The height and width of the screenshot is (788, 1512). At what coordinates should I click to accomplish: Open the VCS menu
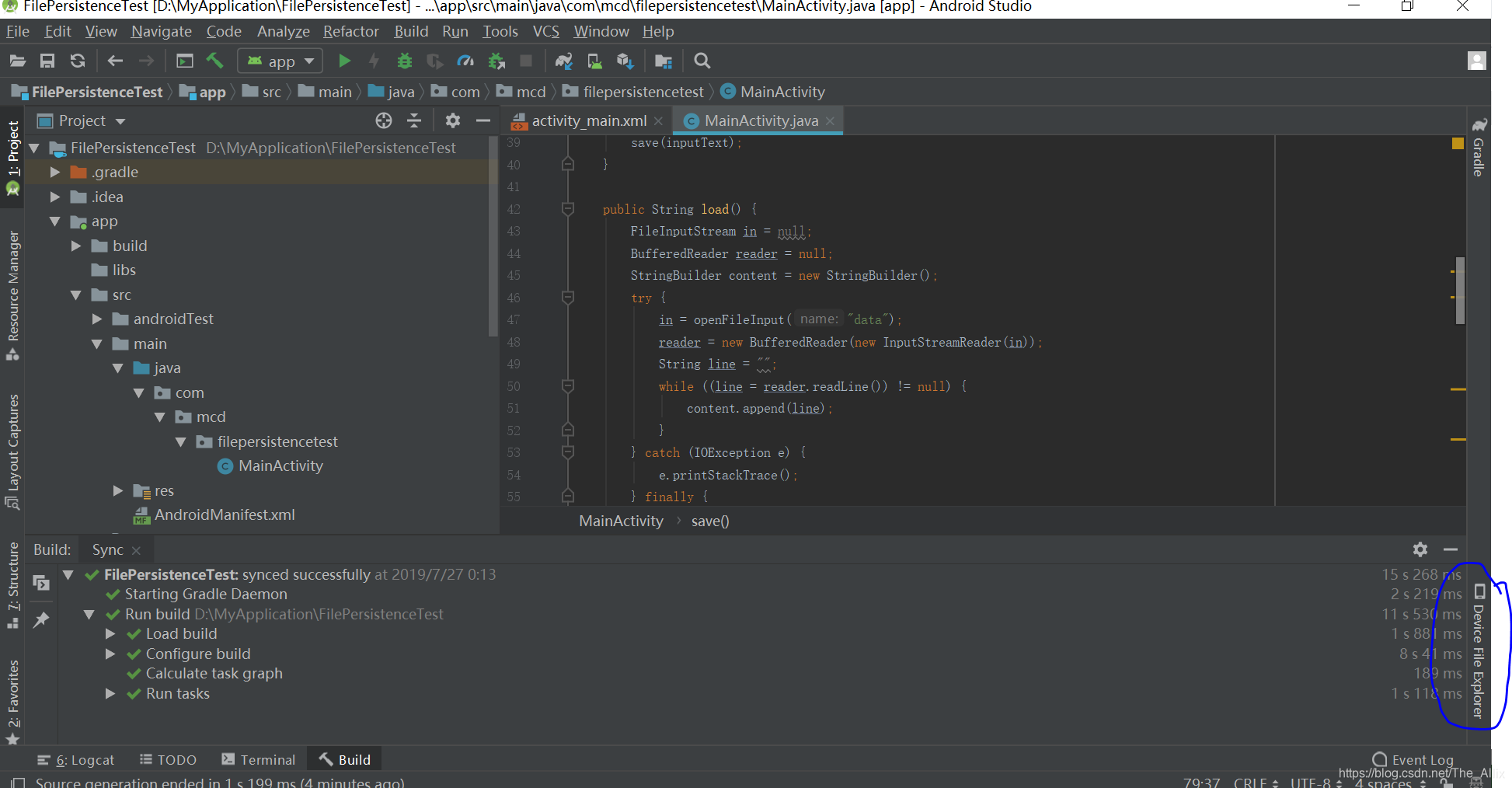(546, 31)
